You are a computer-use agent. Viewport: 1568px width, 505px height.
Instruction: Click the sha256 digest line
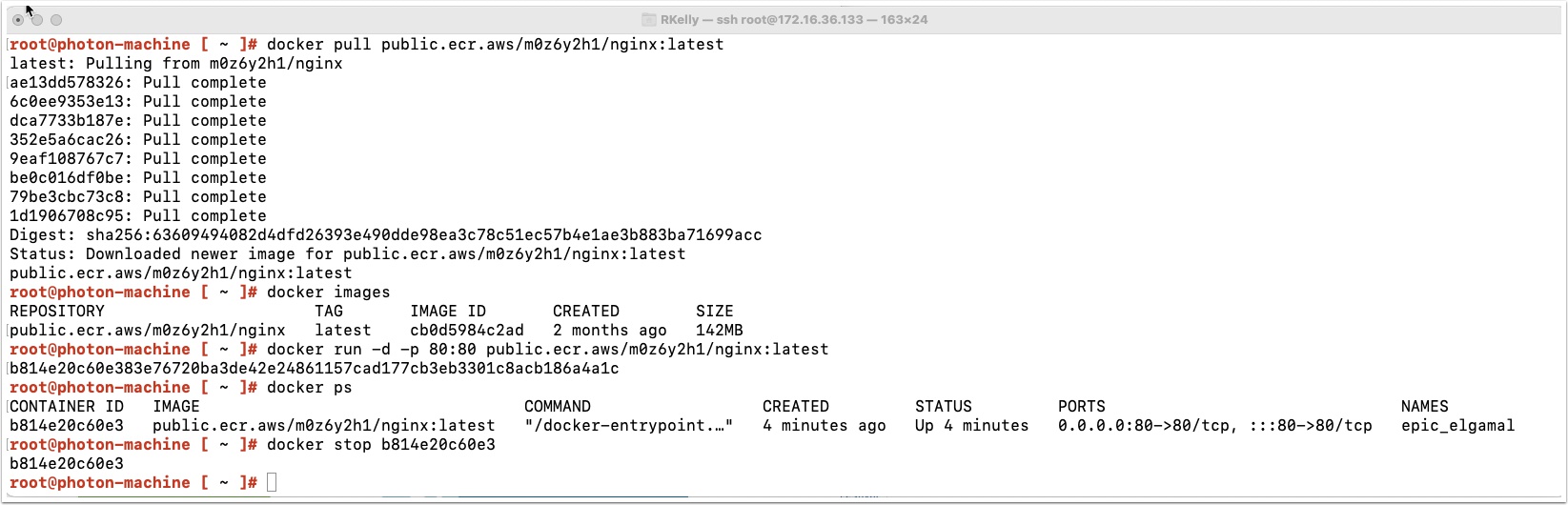[386, 235]
